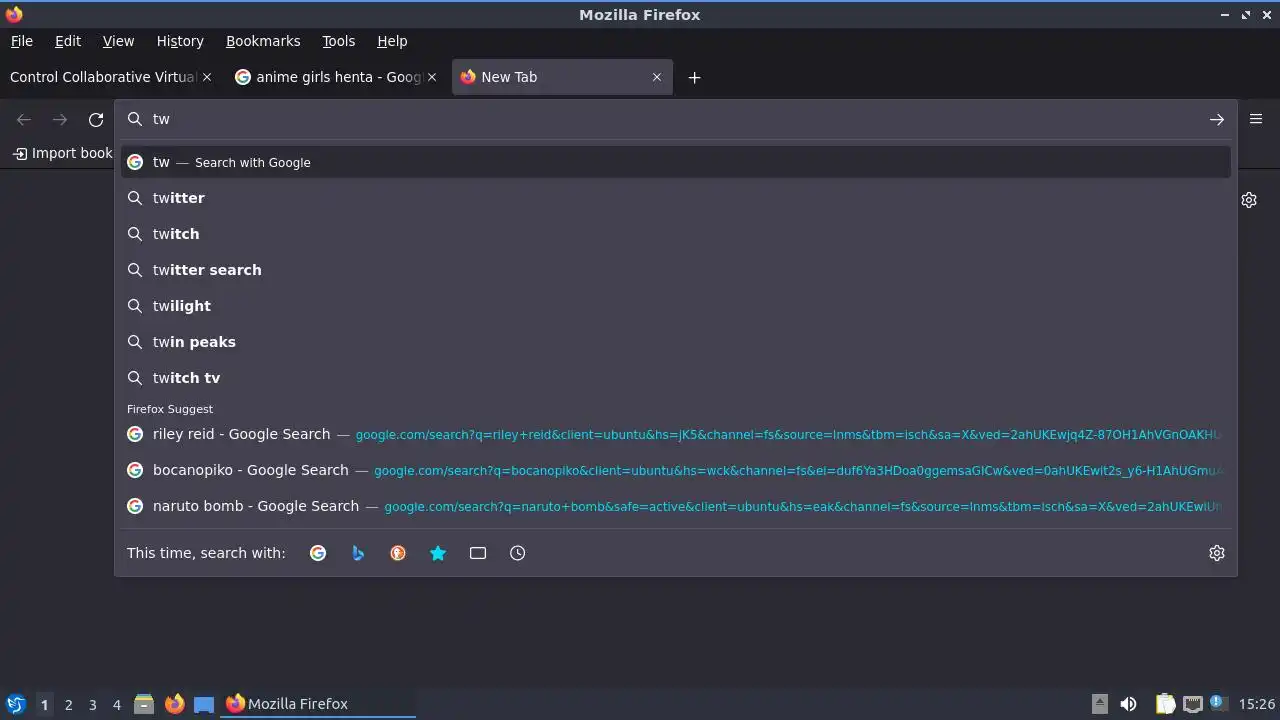1280x720 pixels.
Task: Open the View menu
Action: point(118,41)
